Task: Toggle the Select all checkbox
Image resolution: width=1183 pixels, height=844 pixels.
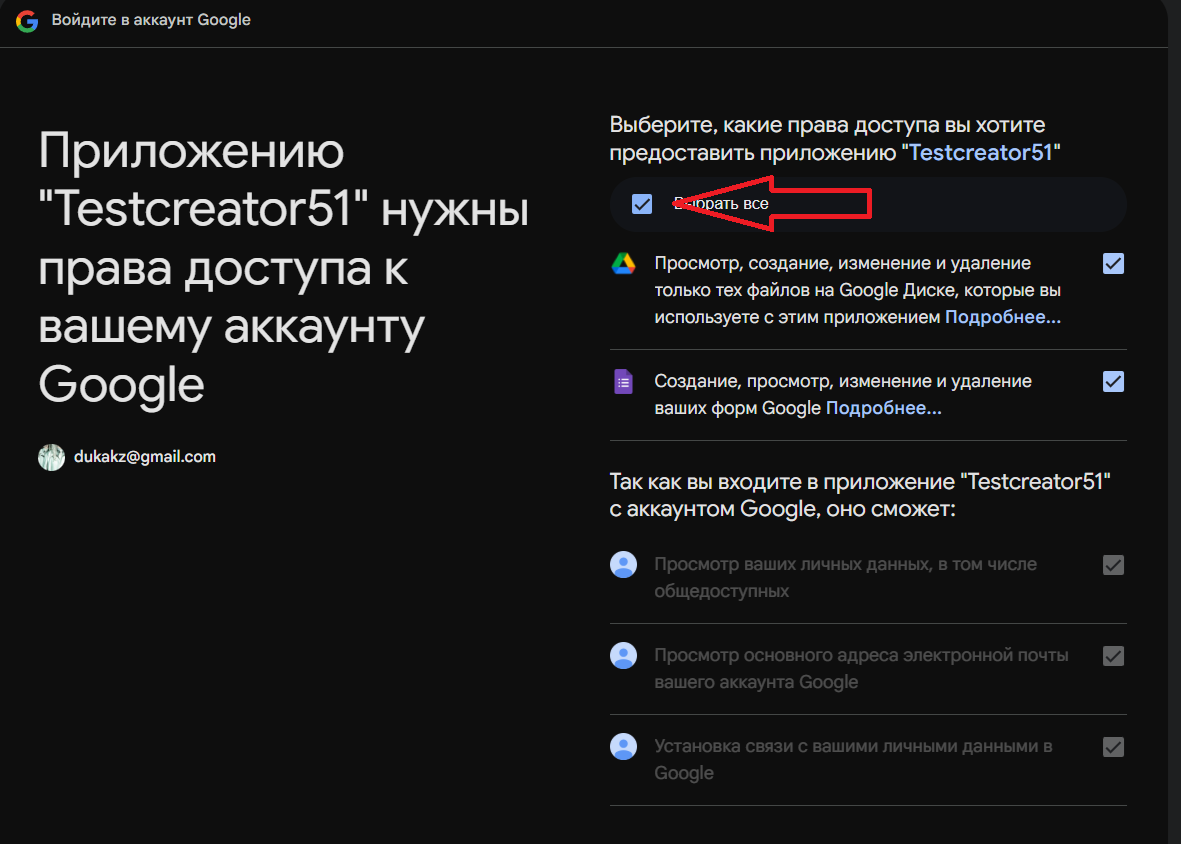Action: 642,204
